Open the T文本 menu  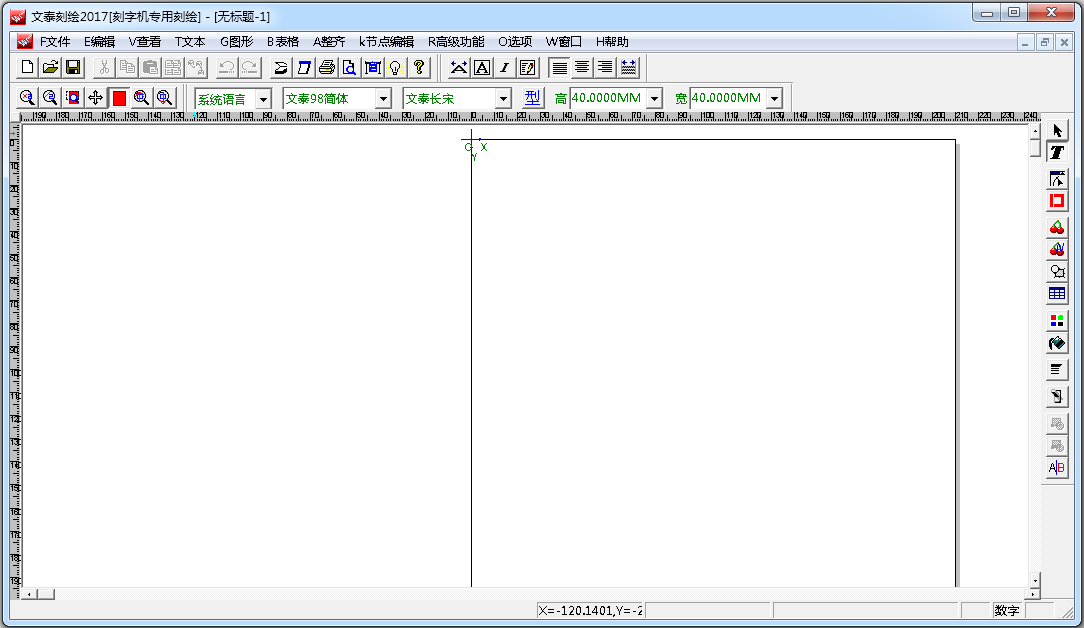(189, 42)
